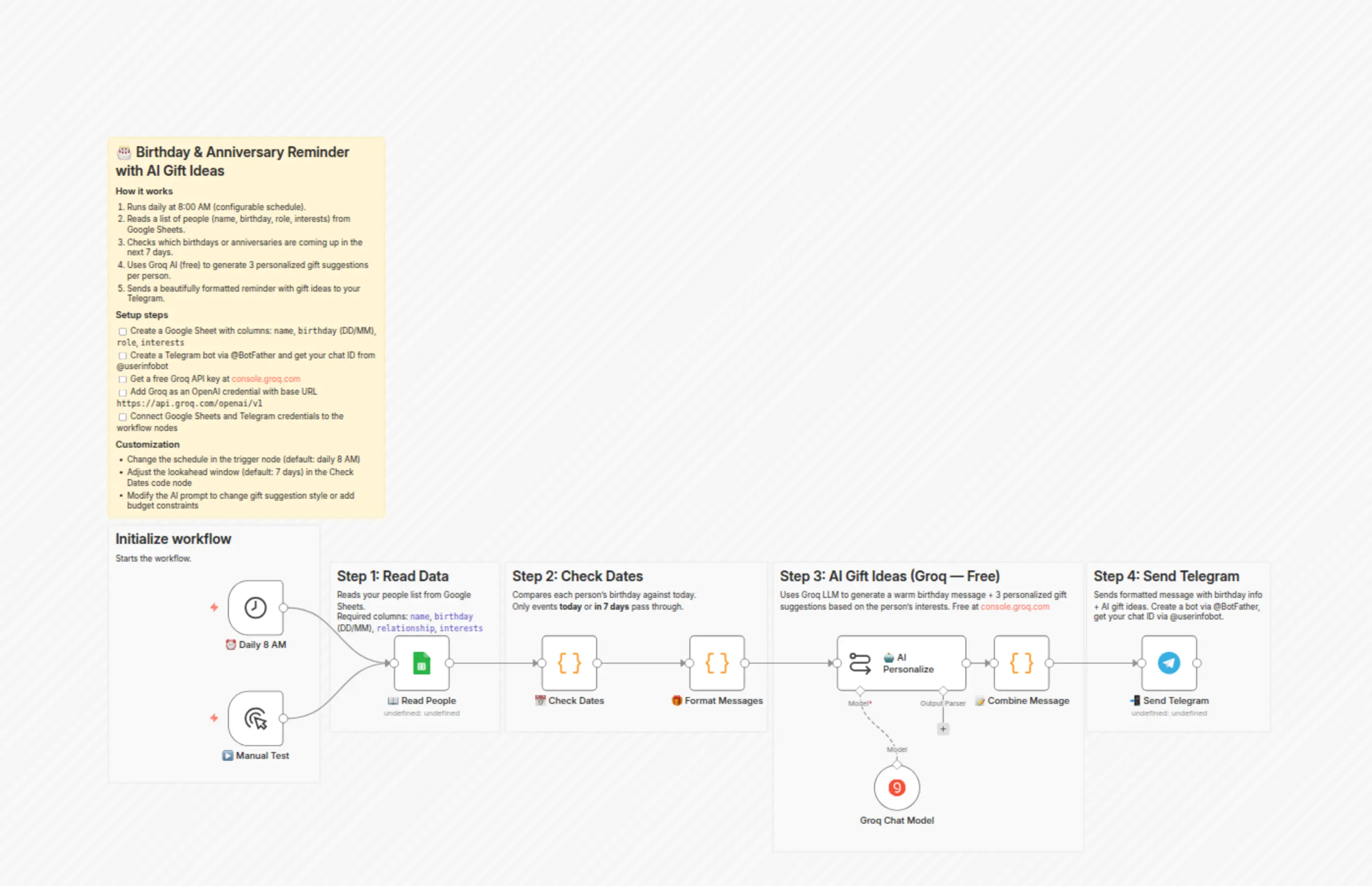Viewport: 1372px width, 886px height.
Task: Check the Create a Google Sheet setup step
Action: click(x=123, y=331)
